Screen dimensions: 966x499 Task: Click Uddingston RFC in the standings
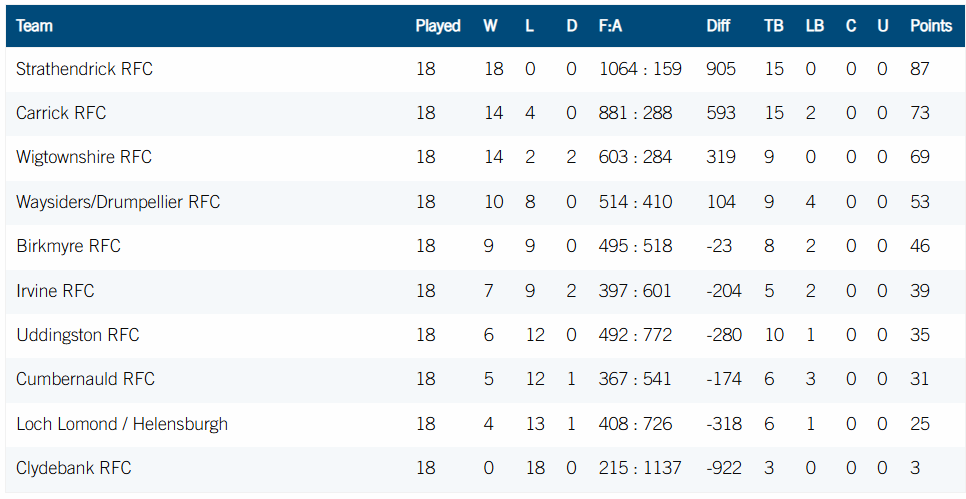tap(78, 335)
